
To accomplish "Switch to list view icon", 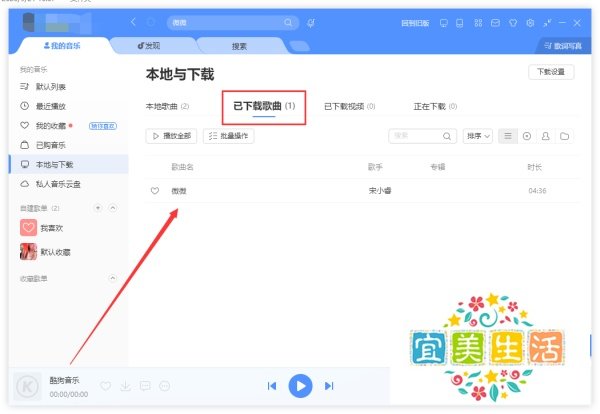I will [x=508, y=136].
